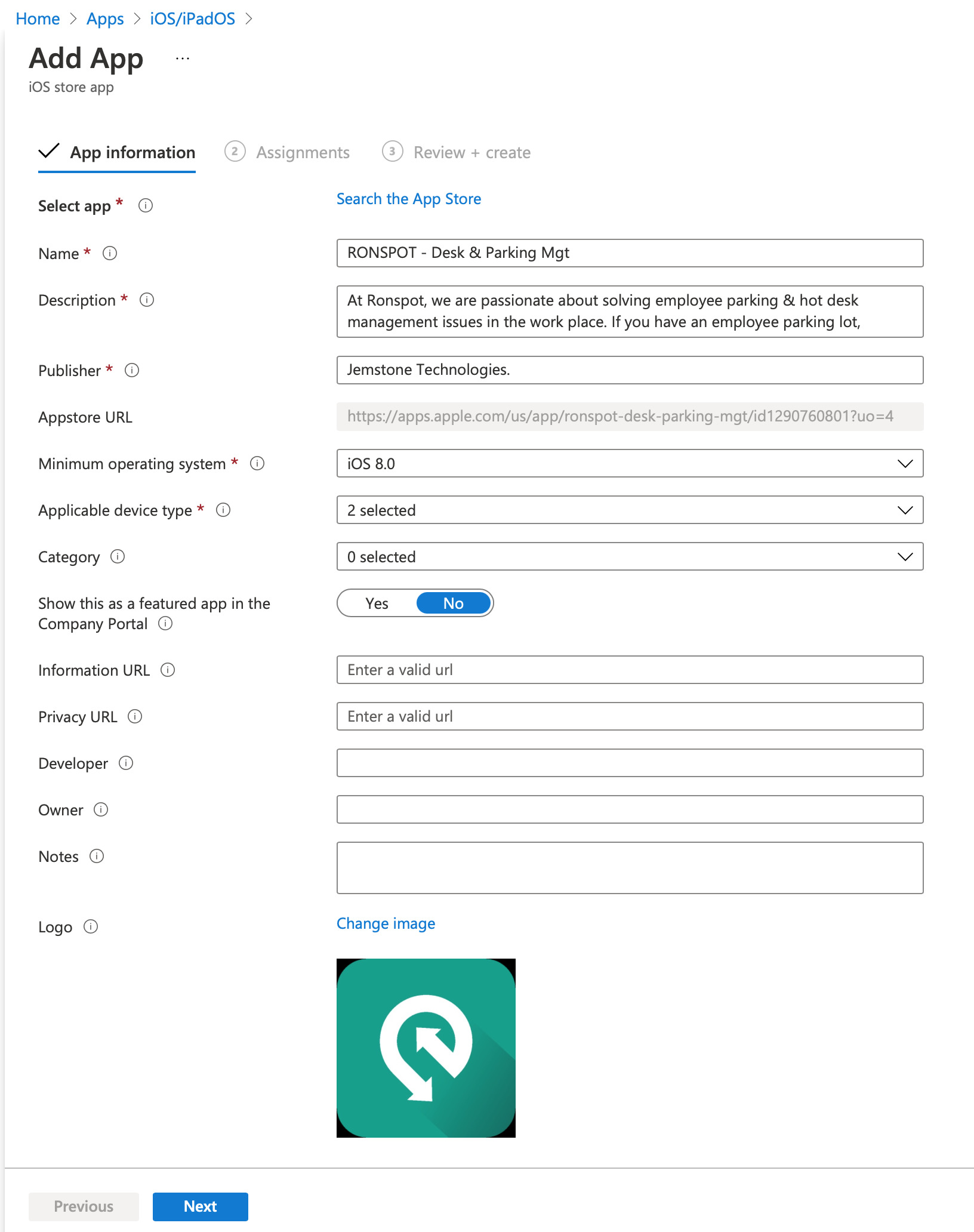Open Home breadcrumb link
The width and height of the screenshot is (974, 1232).
point(38,19)
